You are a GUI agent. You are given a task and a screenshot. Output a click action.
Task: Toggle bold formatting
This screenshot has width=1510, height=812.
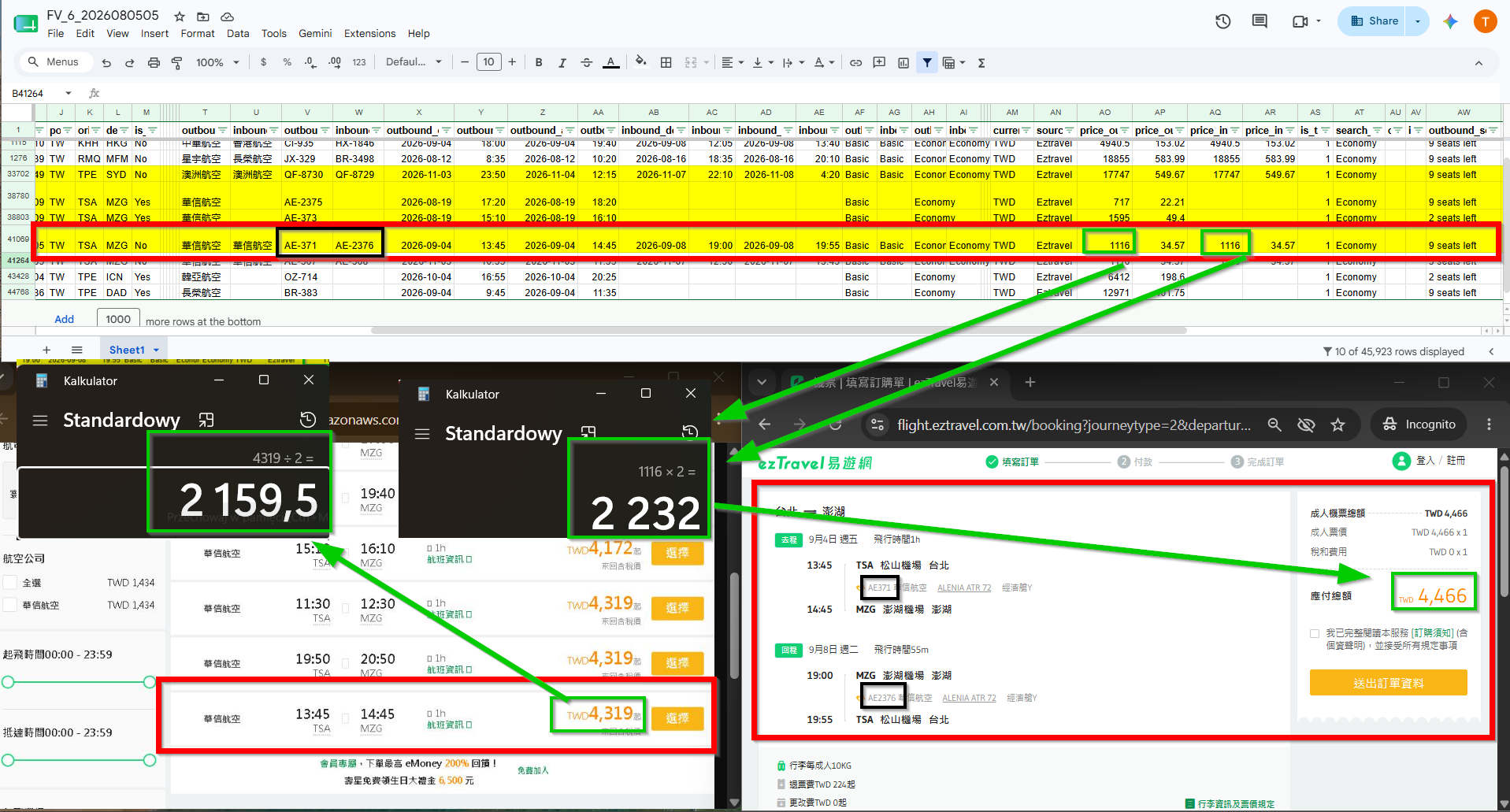coord(539,63)
